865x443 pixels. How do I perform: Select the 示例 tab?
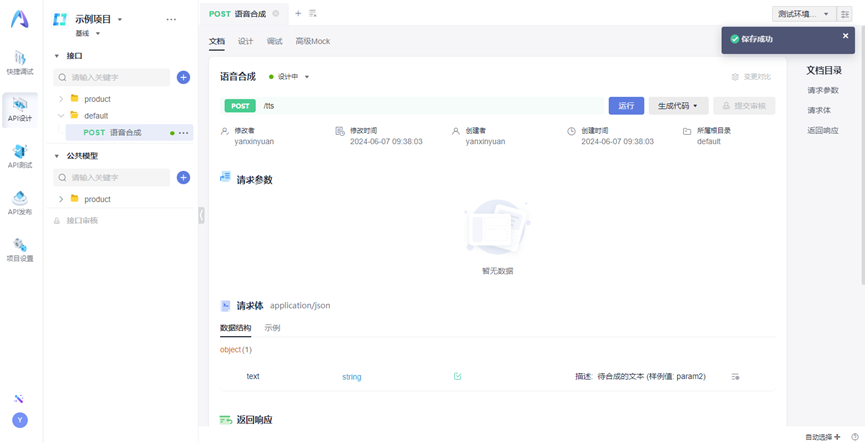272,328
